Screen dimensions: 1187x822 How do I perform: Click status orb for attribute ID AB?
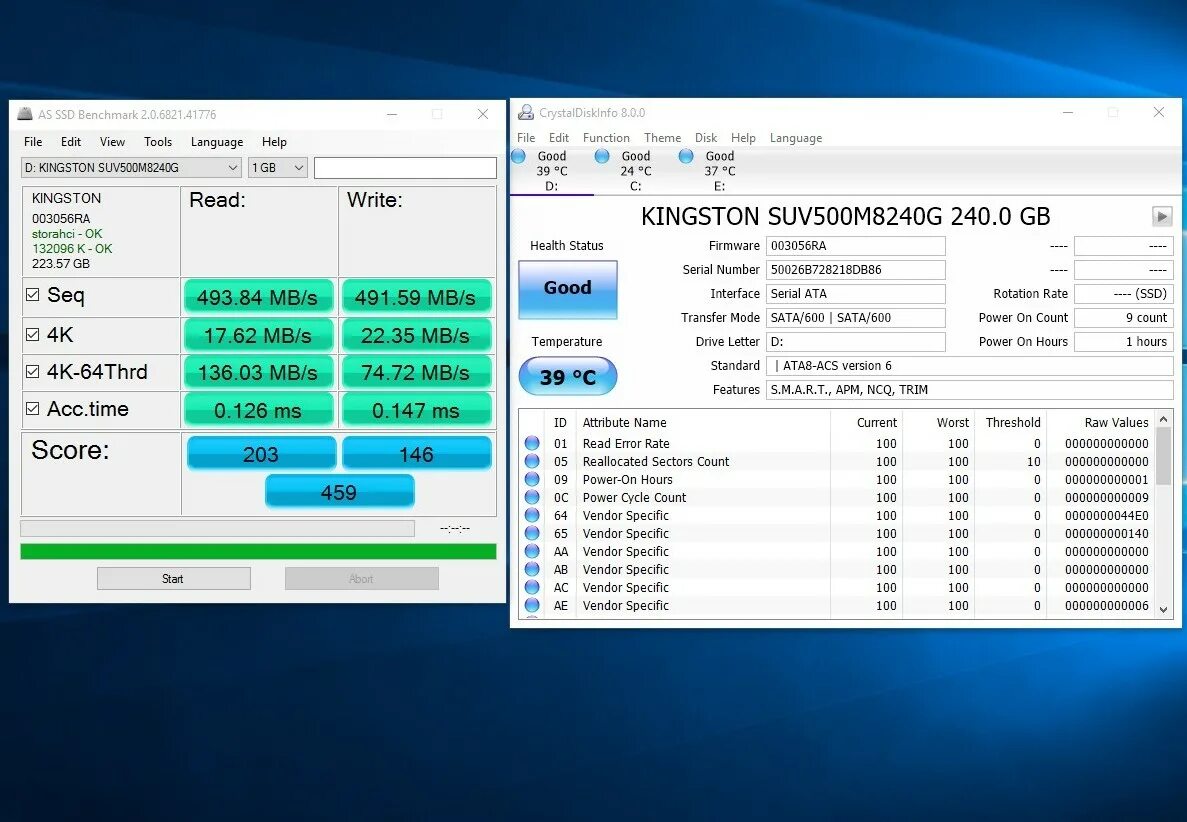click(532, 569)
